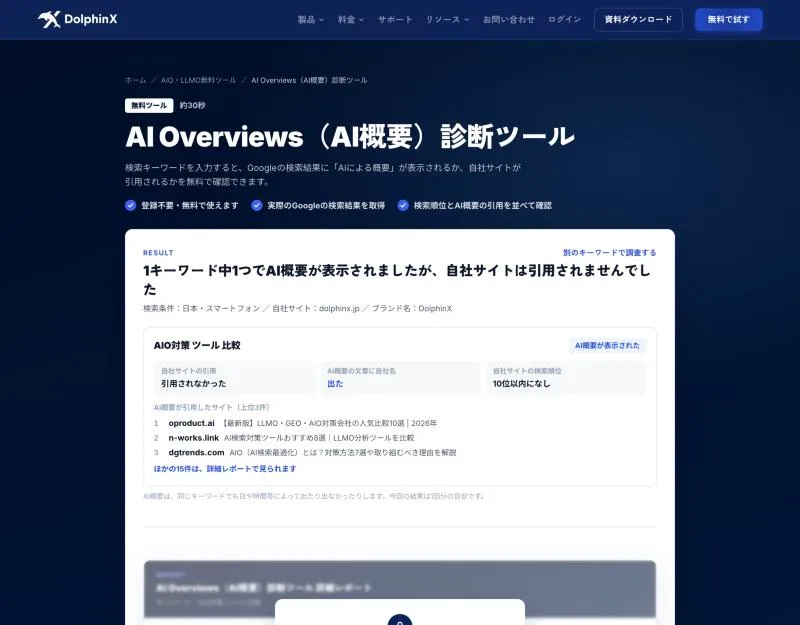The height and width of the screenshot is (625, 800).
Task: Open the oproduct.ai cited site
Action: (x=191, y=423)
